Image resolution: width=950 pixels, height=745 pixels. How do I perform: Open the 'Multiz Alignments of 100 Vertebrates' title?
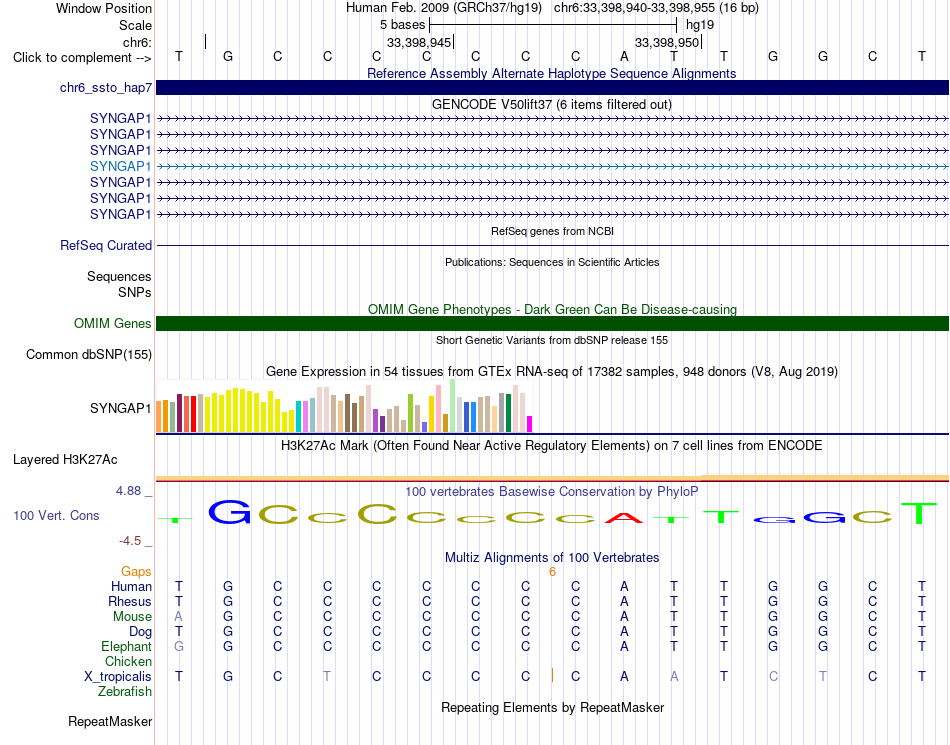coord(552,557)
